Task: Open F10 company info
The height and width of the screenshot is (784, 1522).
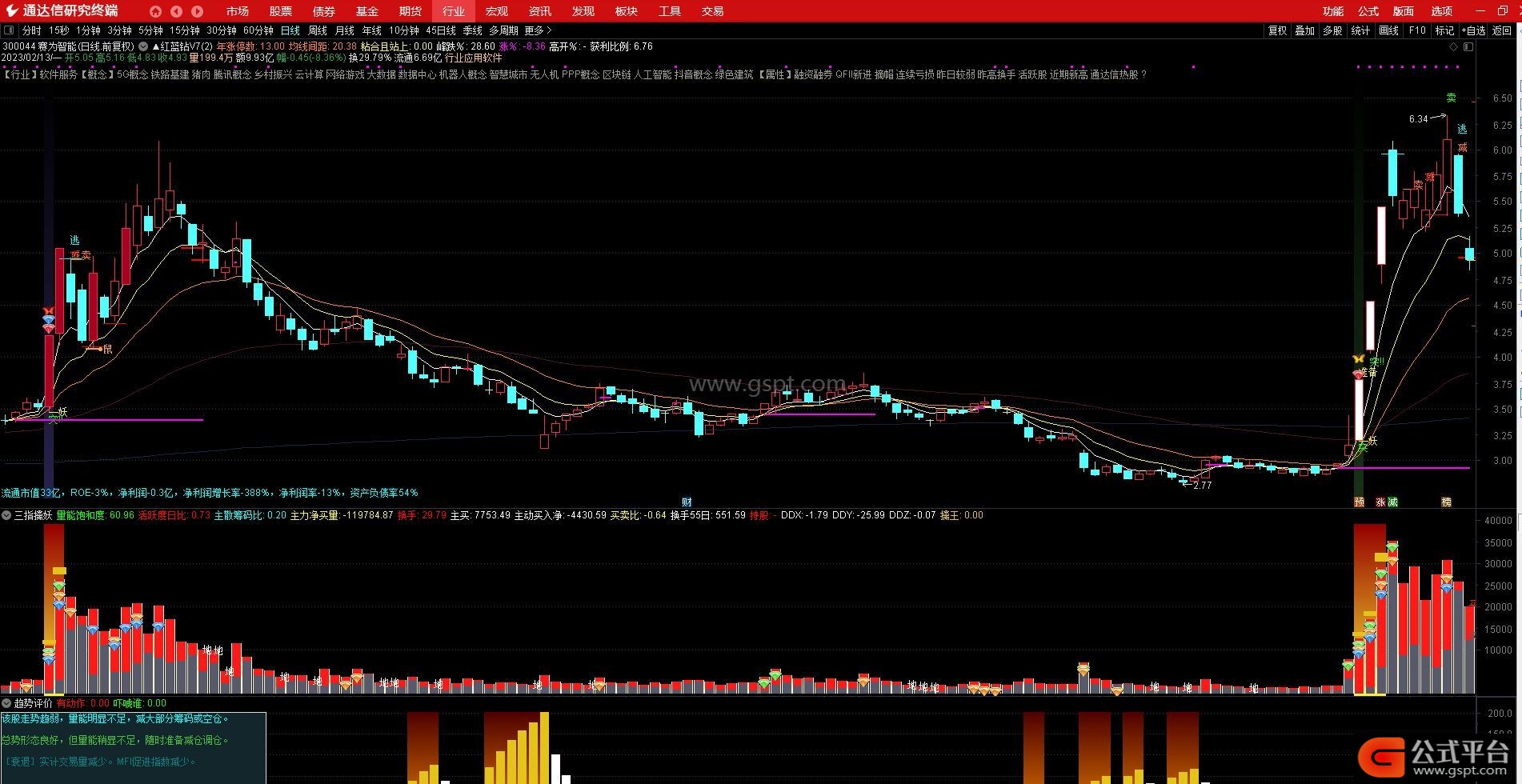Action: [1417, 30]
